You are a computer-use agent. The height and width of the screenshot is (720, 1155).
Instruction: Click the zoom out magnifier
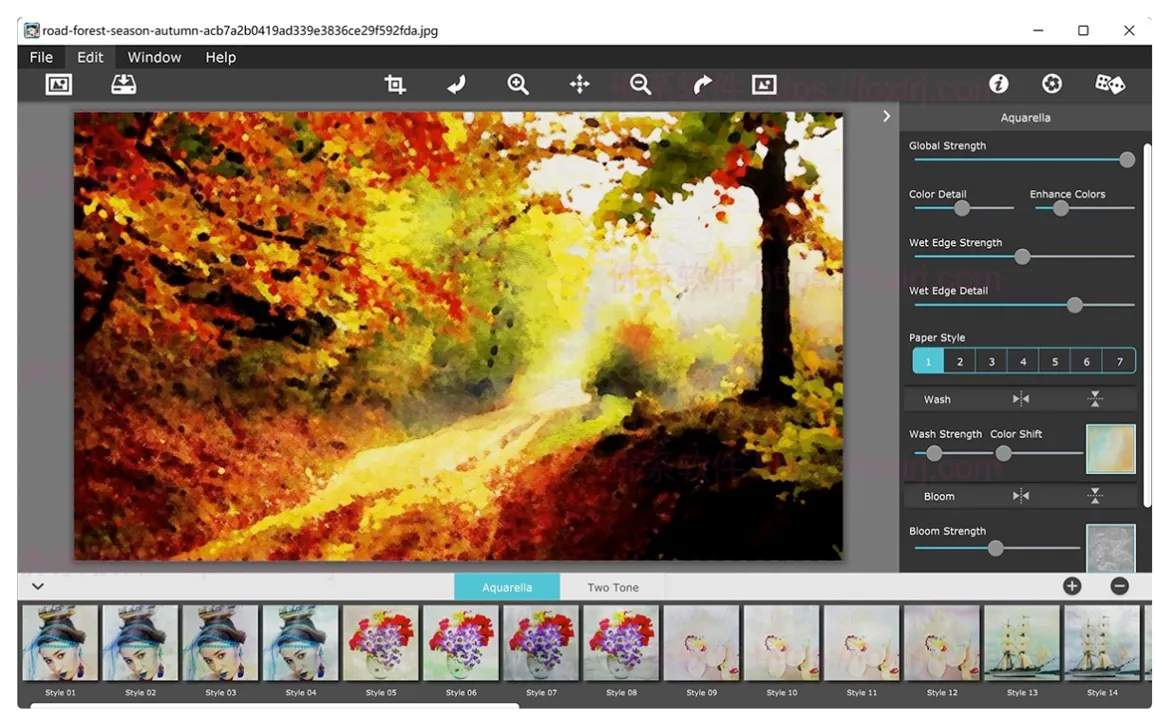(x=641, y=85)
